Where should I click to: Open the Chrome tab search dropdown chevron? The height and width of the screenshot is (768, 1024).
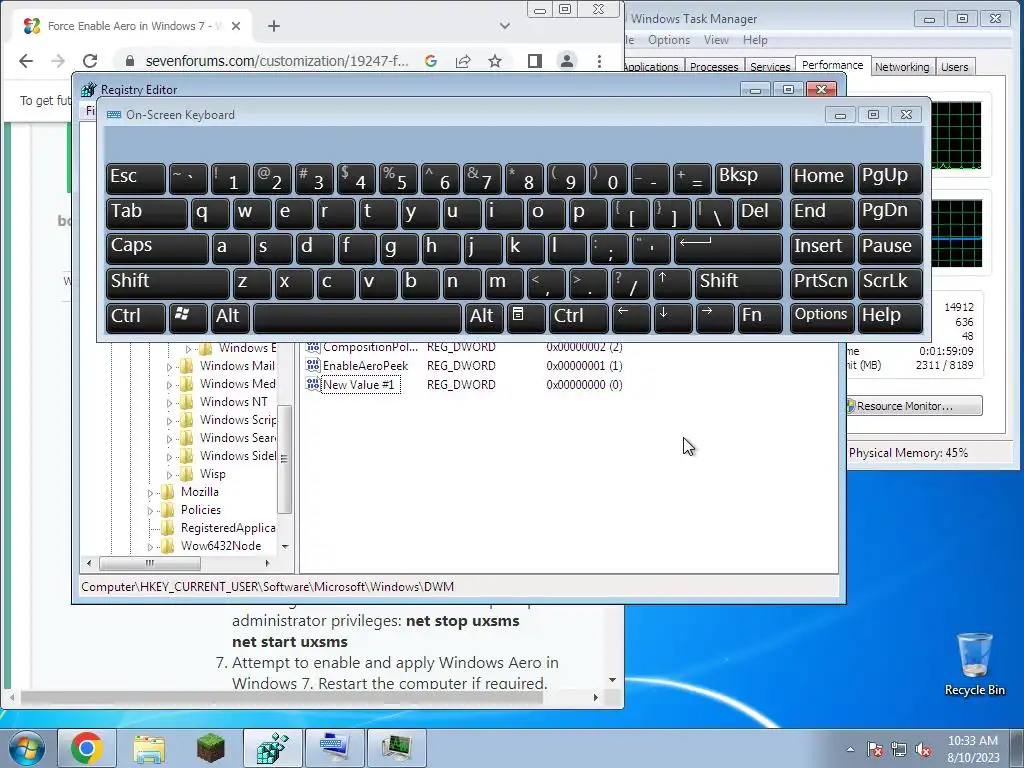coord(505,26)
